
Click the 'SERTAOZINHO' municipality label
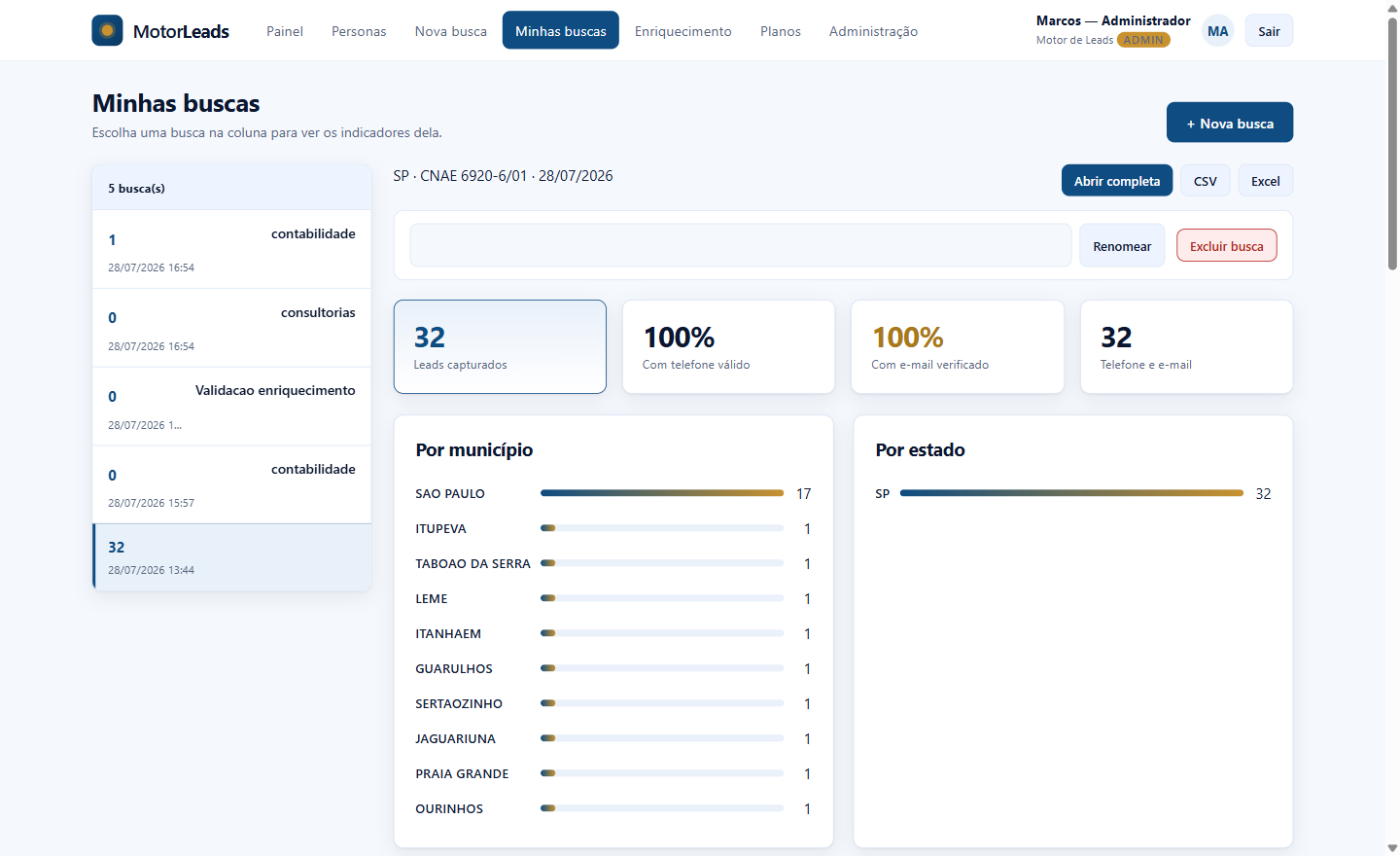click(x=459, y=704)
